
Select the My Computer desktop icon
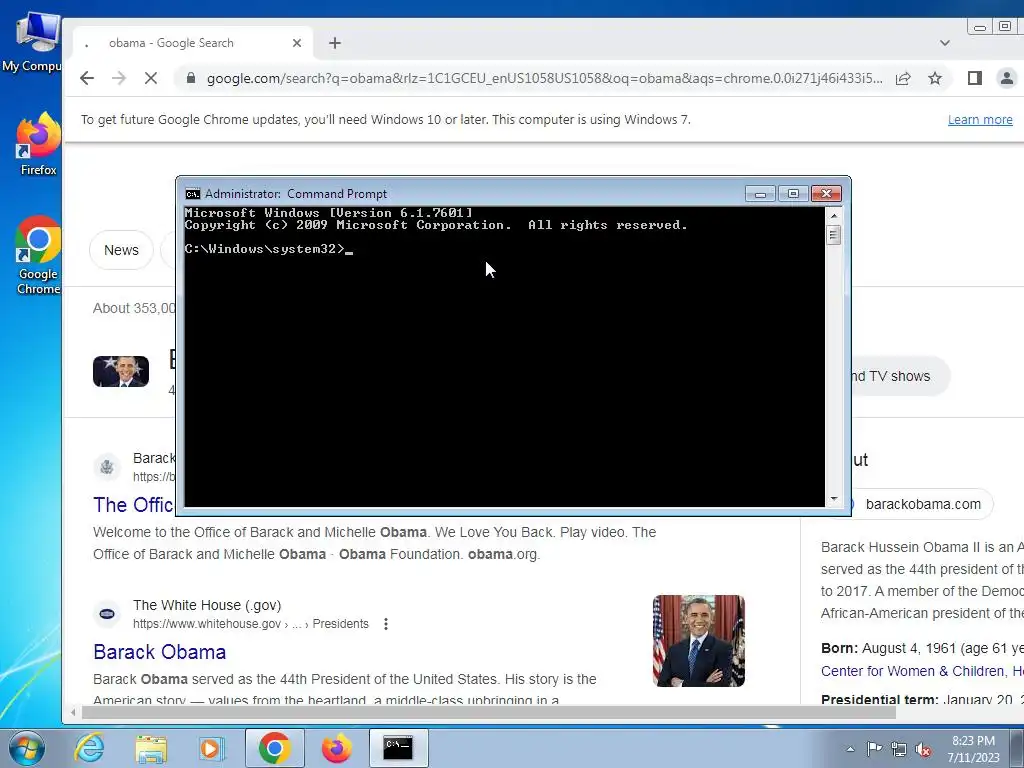pos(34,42)
